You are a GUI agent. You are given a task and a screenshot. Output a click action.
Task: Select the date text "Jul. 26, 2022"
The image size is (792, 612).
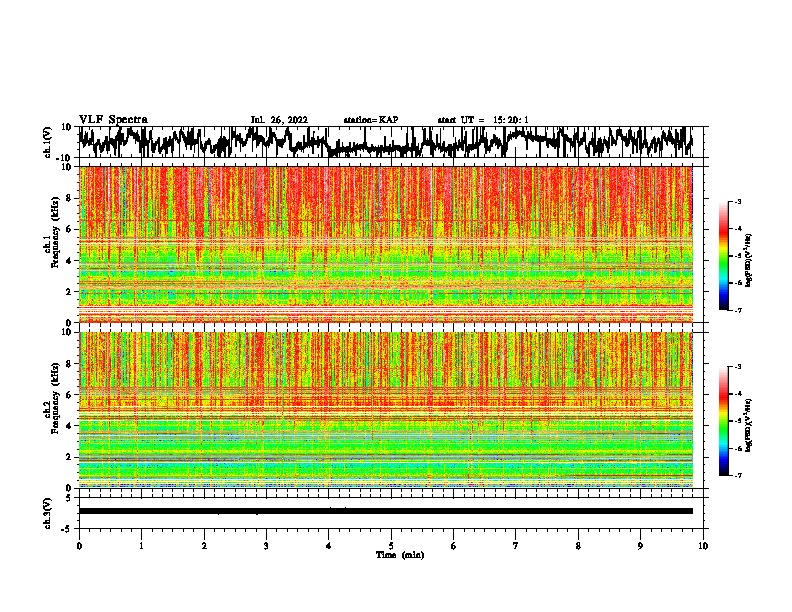[x=279, y=120]
